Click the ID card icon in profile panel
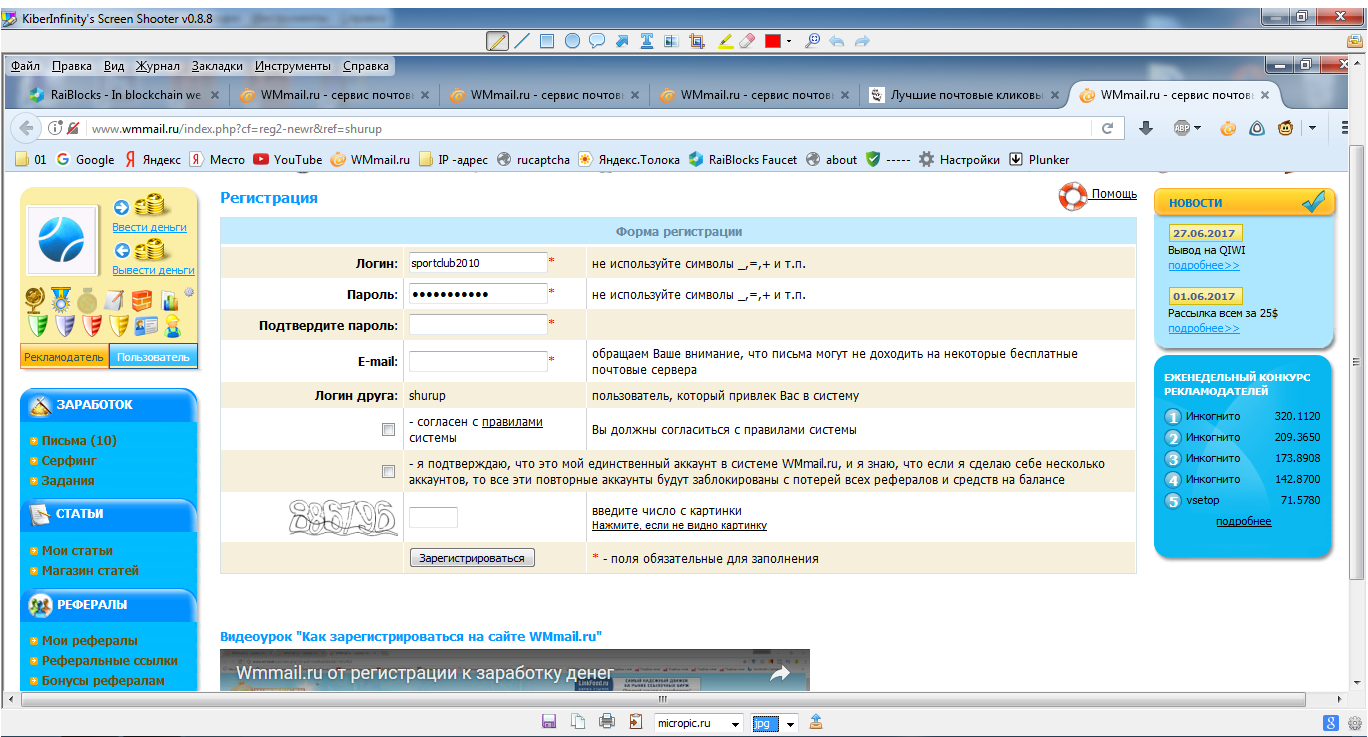The height and width of the screenshot is (737, 1368). (146, 326)
